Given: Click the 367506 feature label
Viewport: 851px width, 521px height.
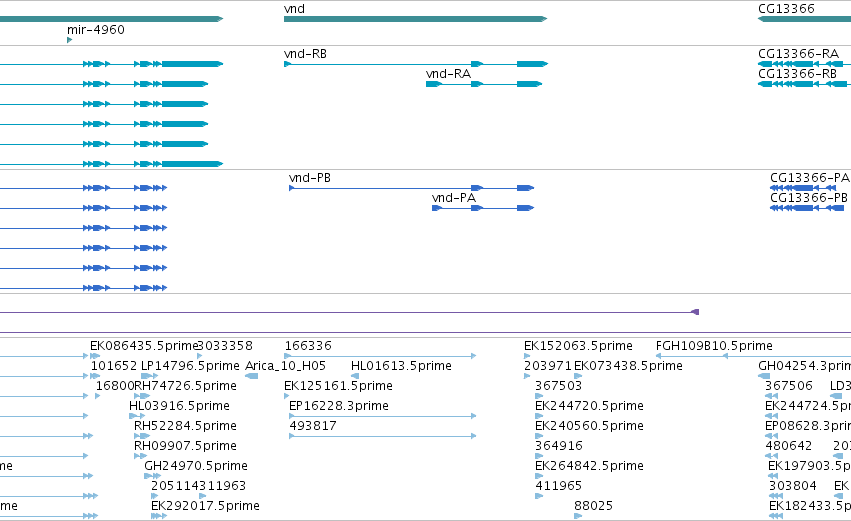Looking at the screenshot, I should point(789,386).
